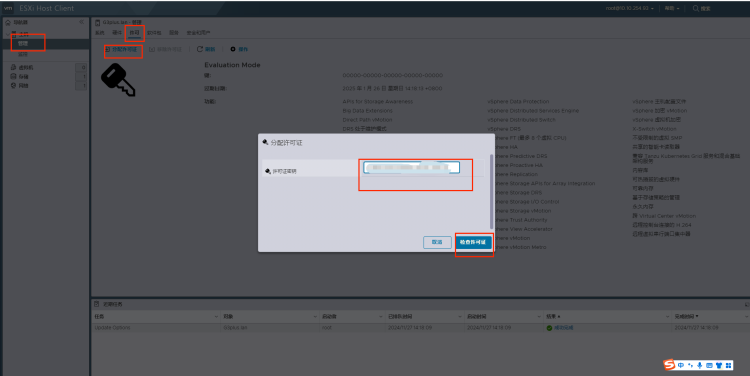Click the virtual machines count badge 0
750x376 pixels.
[82, 67]
